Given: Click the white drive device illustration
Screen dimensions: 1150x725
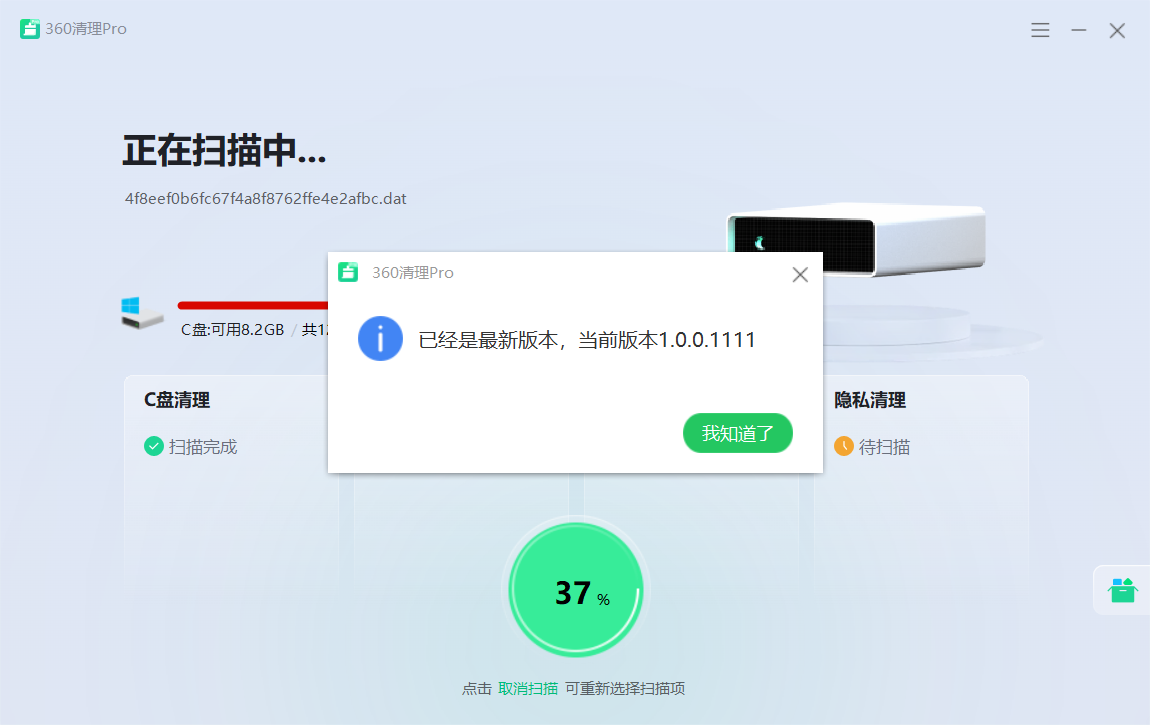Looking at the screenshot, I should point(856,240).
